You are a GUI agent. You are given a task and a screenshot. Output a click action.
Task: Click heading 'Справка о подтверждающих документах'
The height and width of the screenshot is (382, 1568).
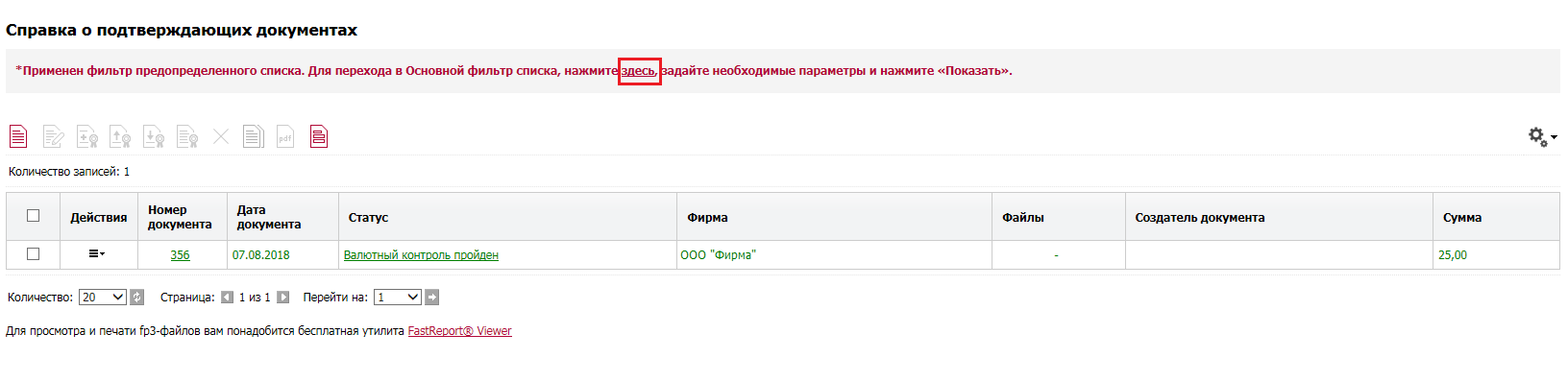point(182,30)
